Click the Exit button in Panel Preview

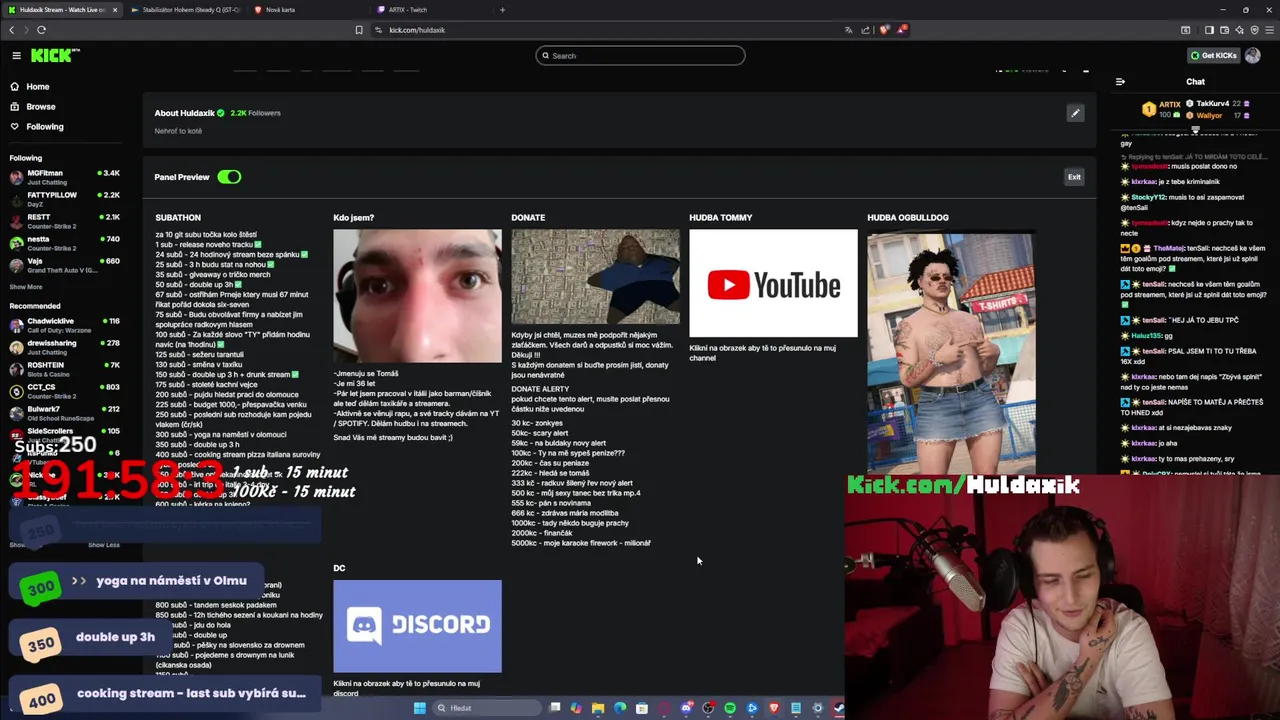tap(1074, 177)
